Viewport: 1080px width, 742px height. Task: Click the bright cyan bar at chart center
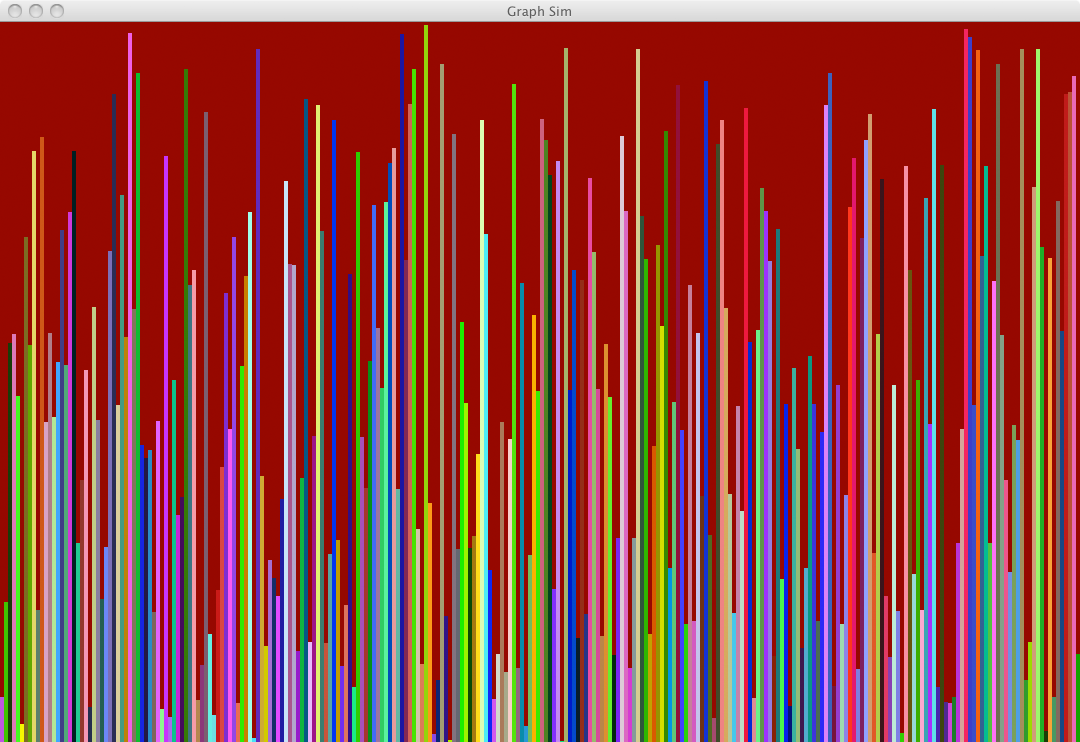(486, 400)
